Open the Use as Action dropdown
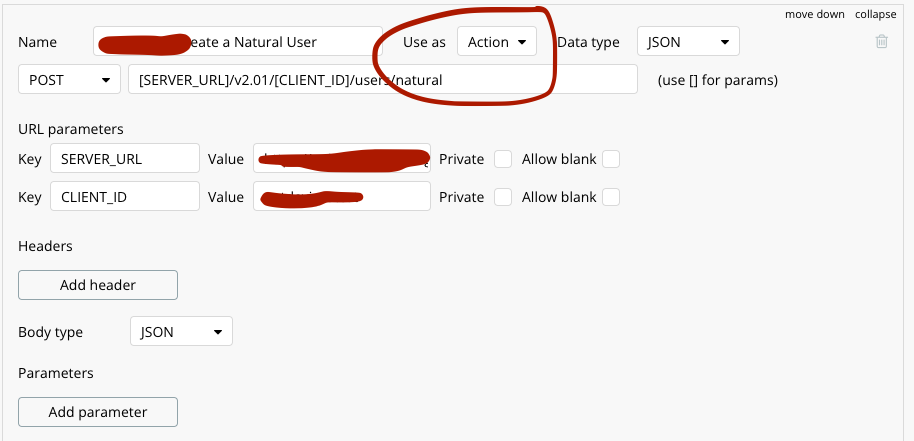914x441 pixels. 497,42
